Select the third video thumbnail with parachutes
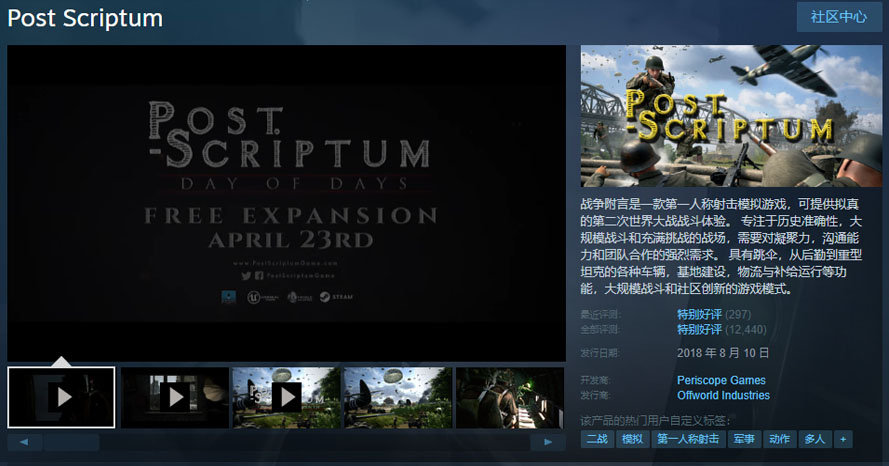The image size is (889, 466). 286,397
